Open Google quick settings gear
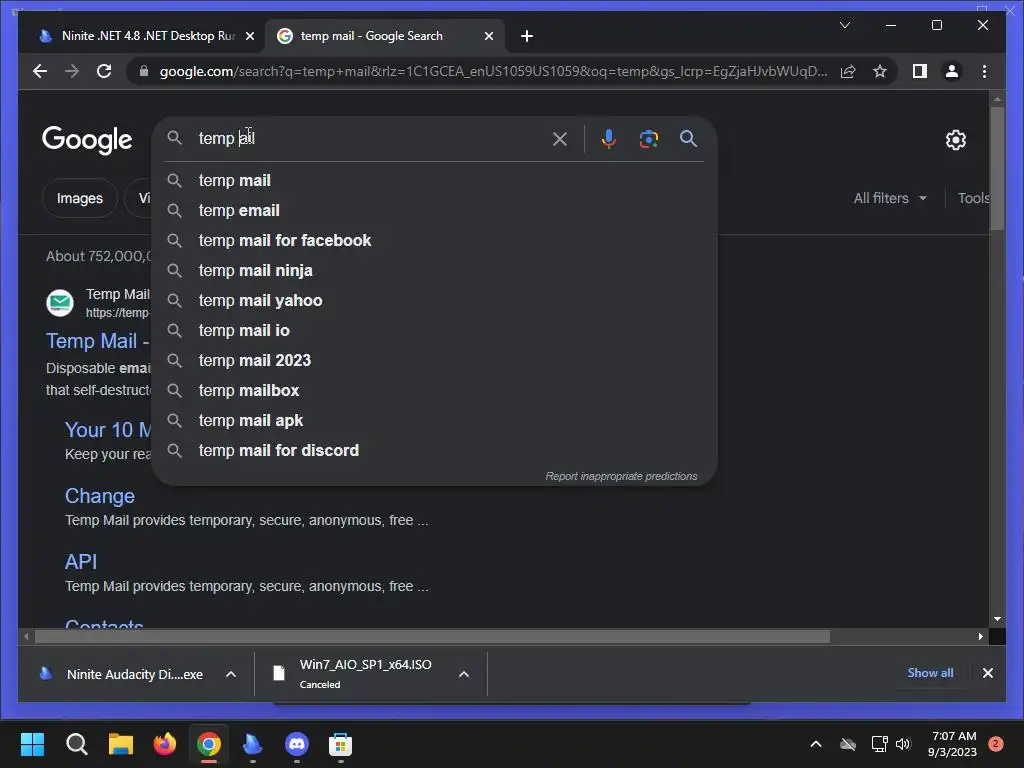This screenshot has height=768, width=1024. [x=955, y=140]
